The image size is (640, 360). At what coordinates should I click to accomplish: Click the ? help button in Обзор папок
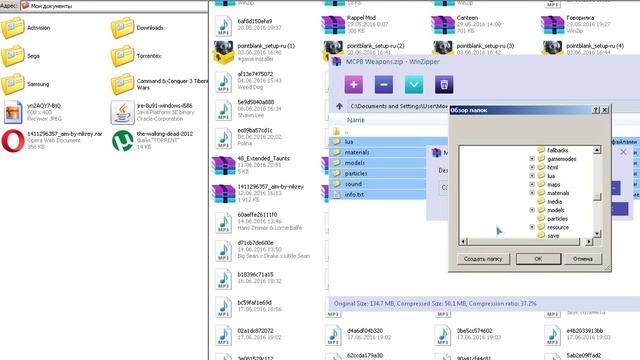596,110
